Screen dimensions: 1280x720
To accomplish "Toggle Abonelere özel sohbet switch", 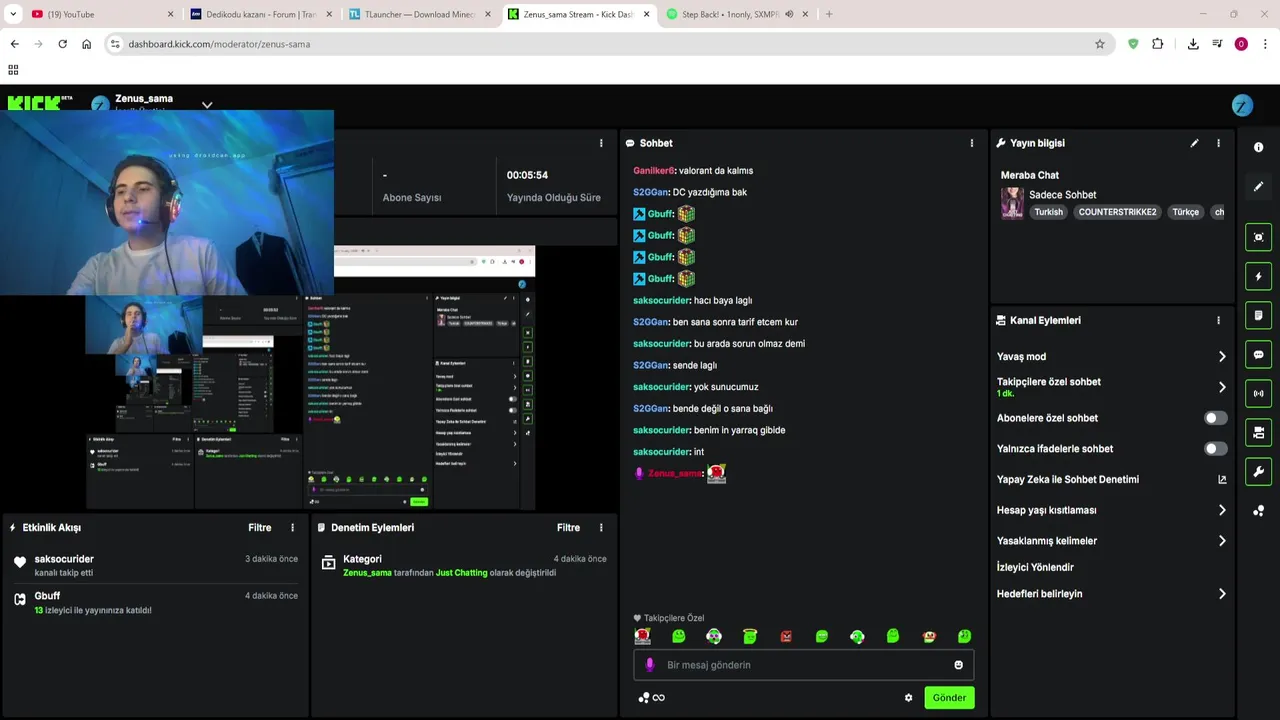I will pos(1215,418).
